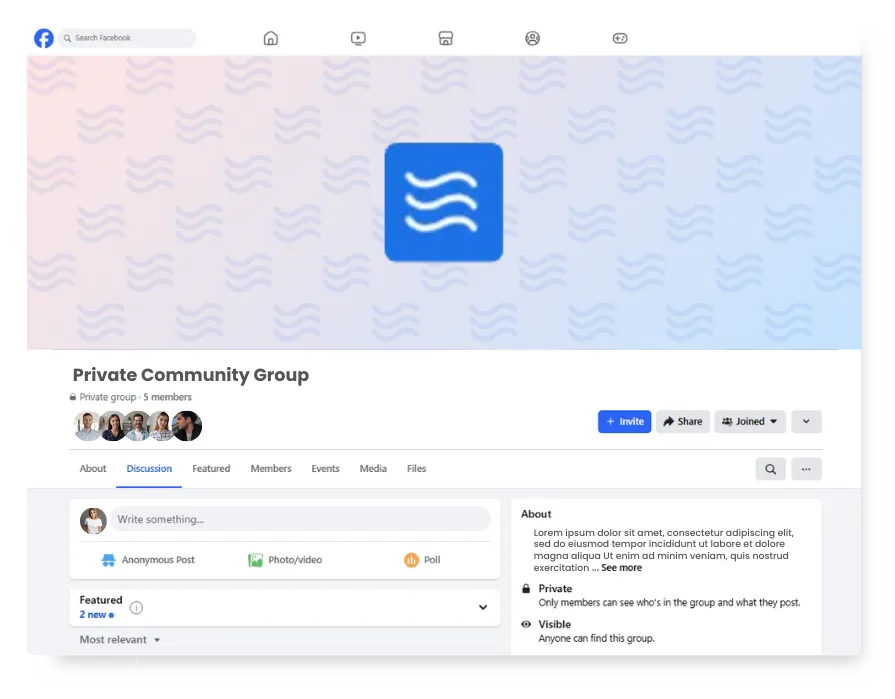Open the Most relevant sort dropdown
895x699 pixels.
pos(120,640)
